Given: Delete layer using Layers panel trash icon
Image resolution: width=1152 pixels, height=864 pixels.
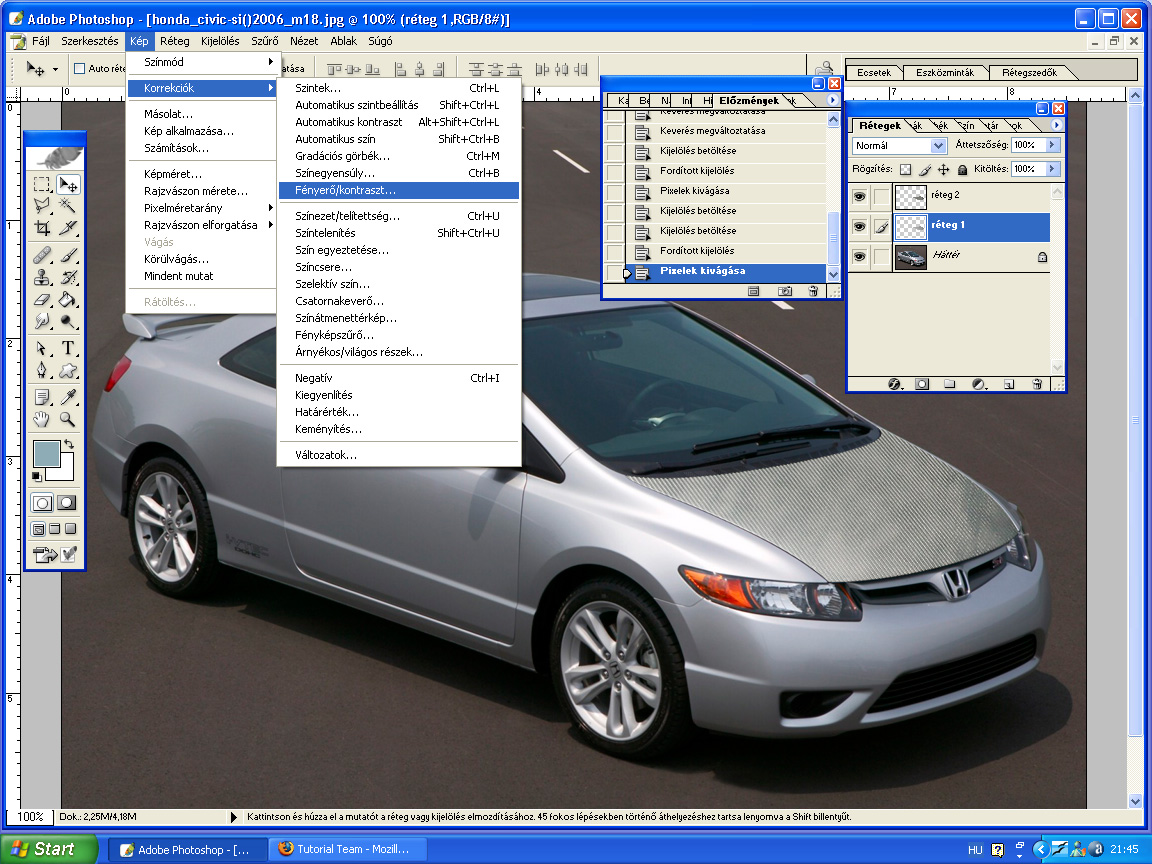Looking at the screenshot, I should click(1037, 383).
